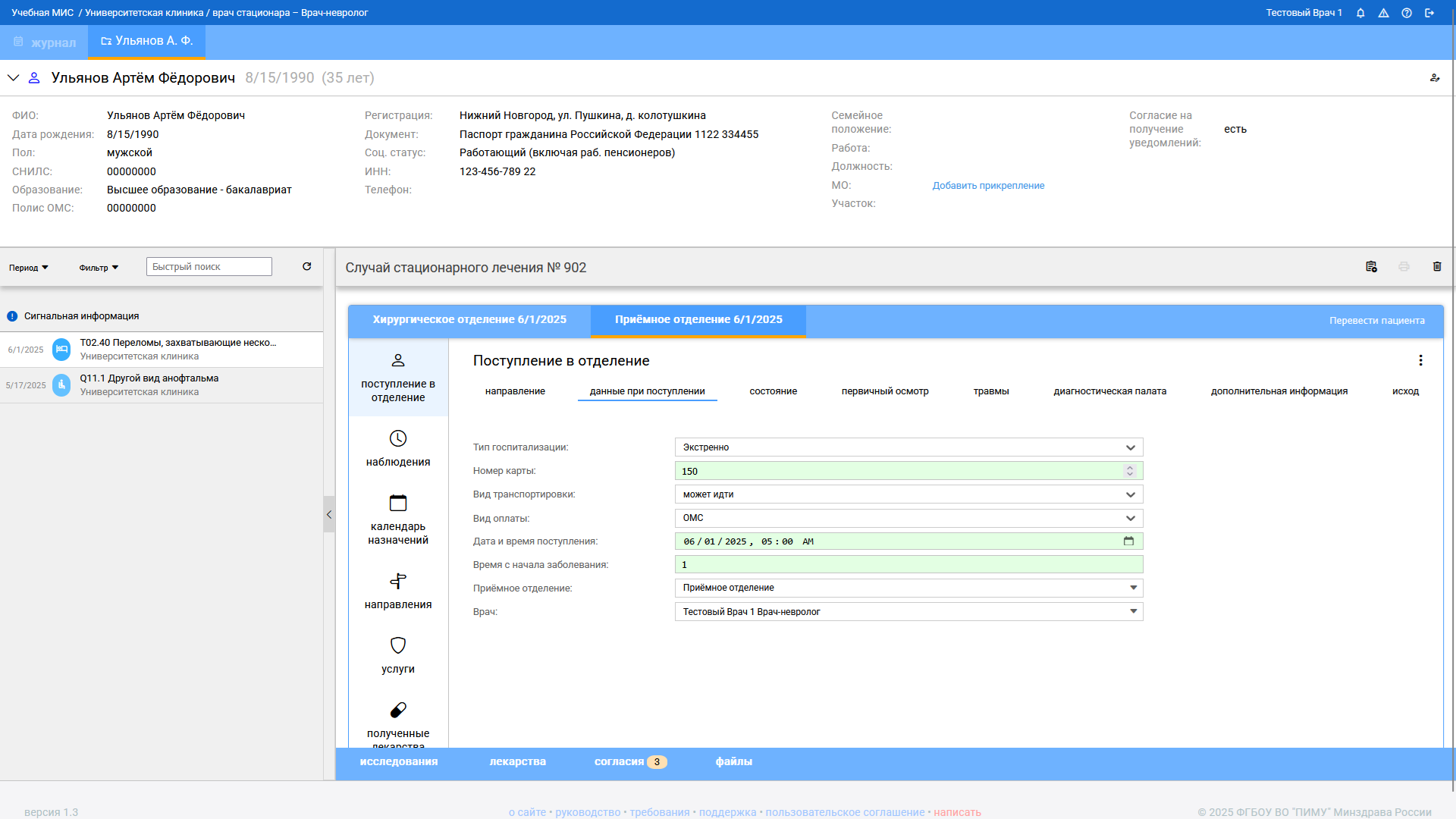The height and width of the screenshot is (819, 1456).
Task: Click the Добавить прикрепление link
Action: (988, 185)
